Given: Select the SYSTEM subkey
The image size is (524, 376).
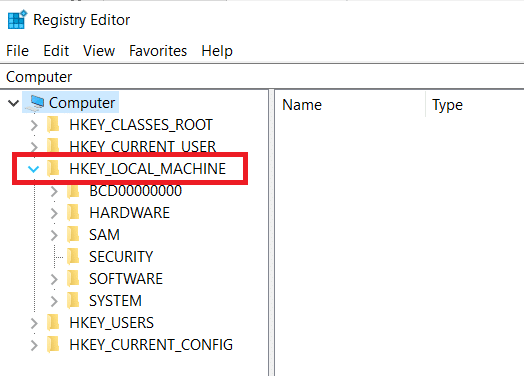Looking at the screenshot, I should 115,301.
